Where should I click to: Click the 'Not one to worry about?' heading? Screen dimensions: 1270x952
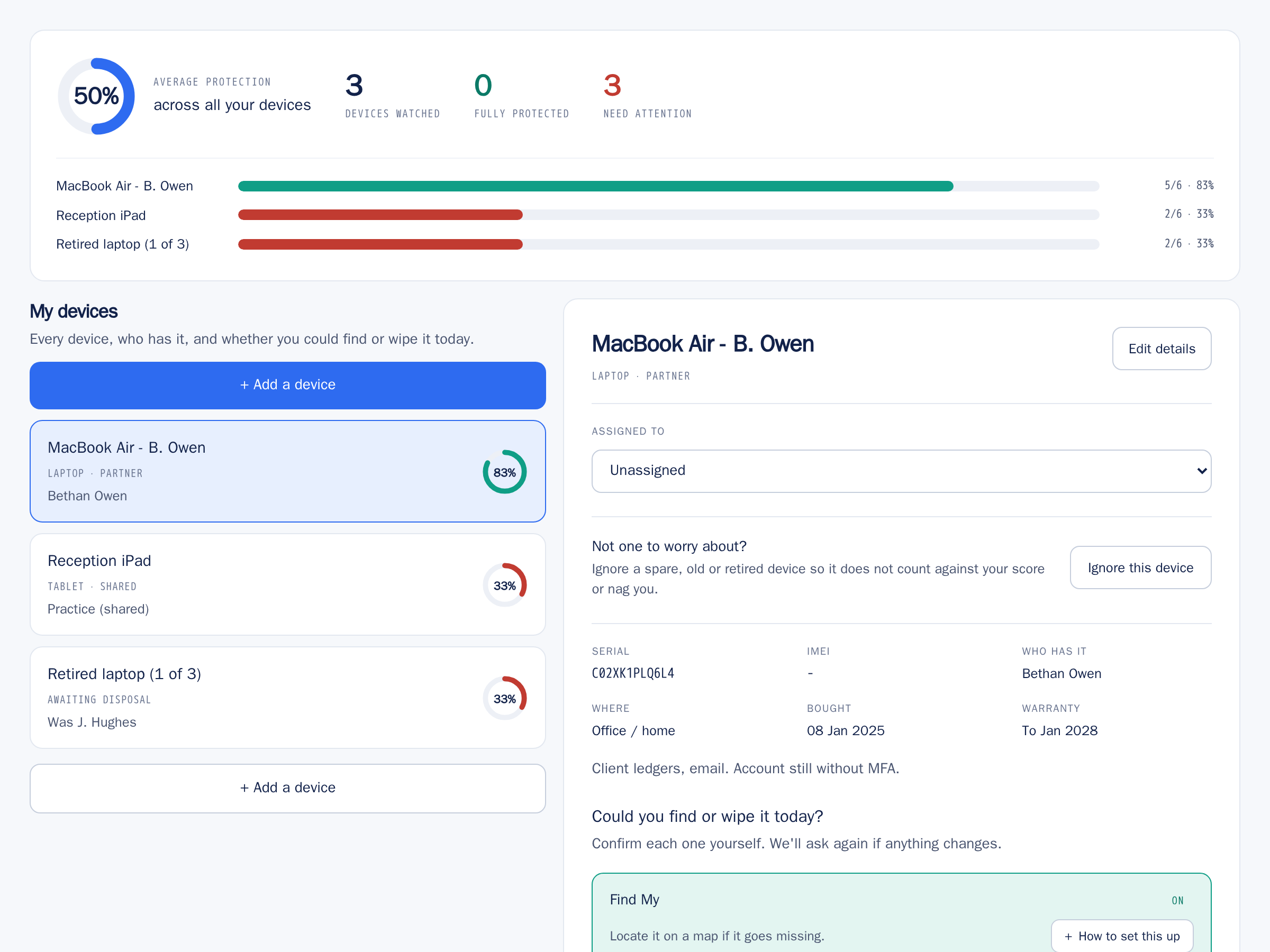click(x=669, y=546)
